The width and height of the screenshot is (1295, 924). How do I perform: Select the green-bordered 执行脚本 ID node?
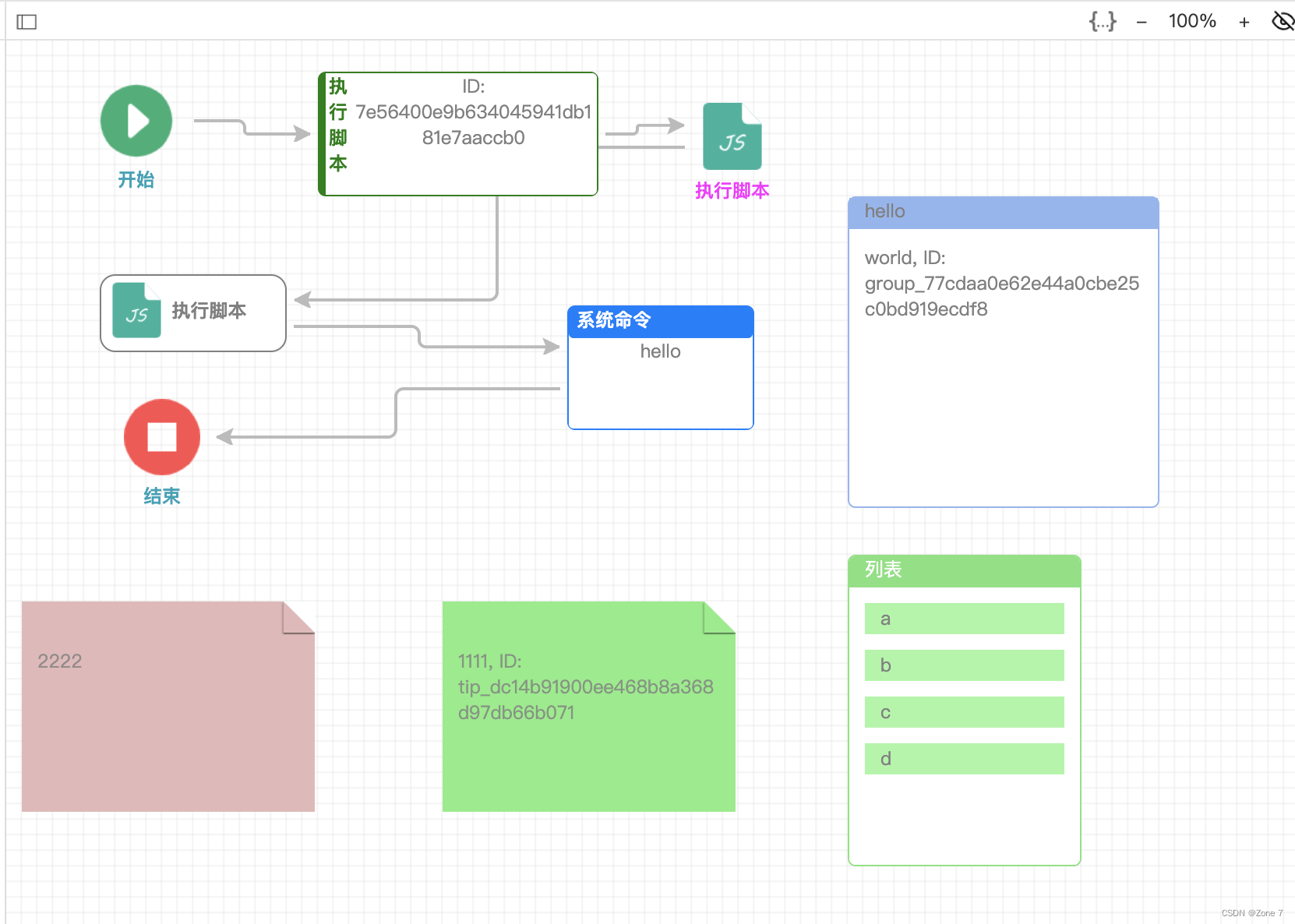tap(458, 134)
